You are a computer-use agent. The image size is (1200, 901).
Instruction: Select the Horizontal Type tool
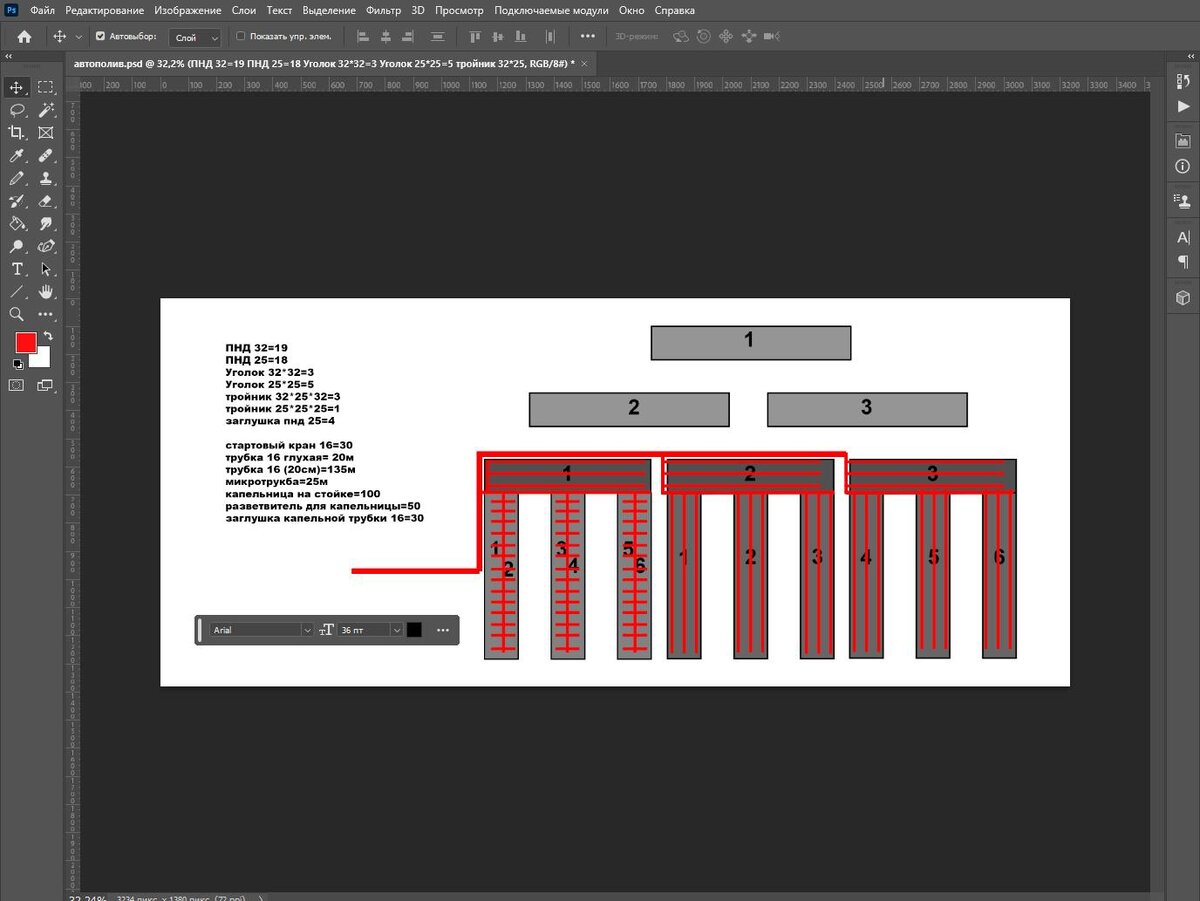pyautogui.click(x=17, y=269)
